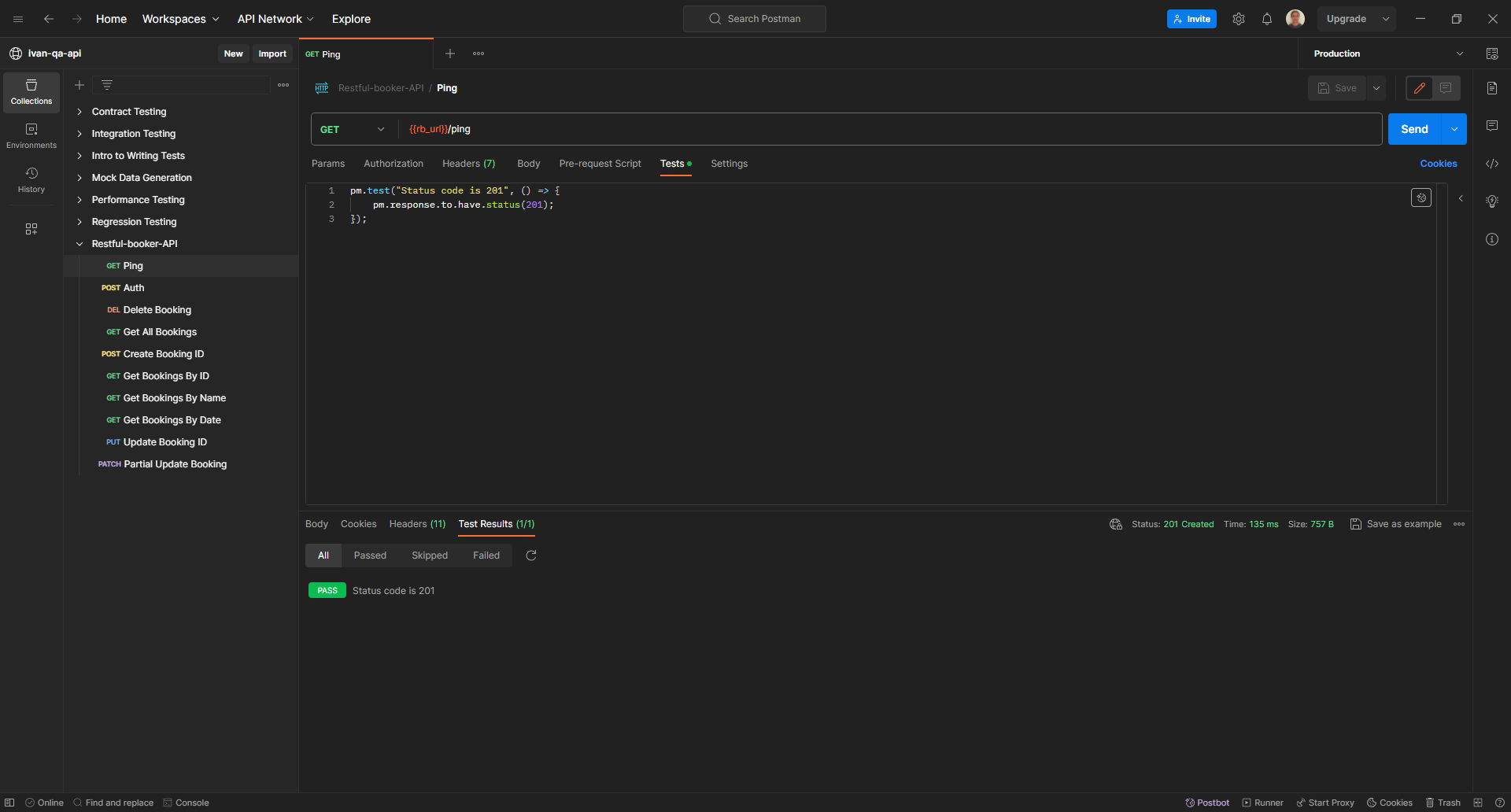
Task: Collapse the Restful-booker-API collection
Action: pos(79,244)
